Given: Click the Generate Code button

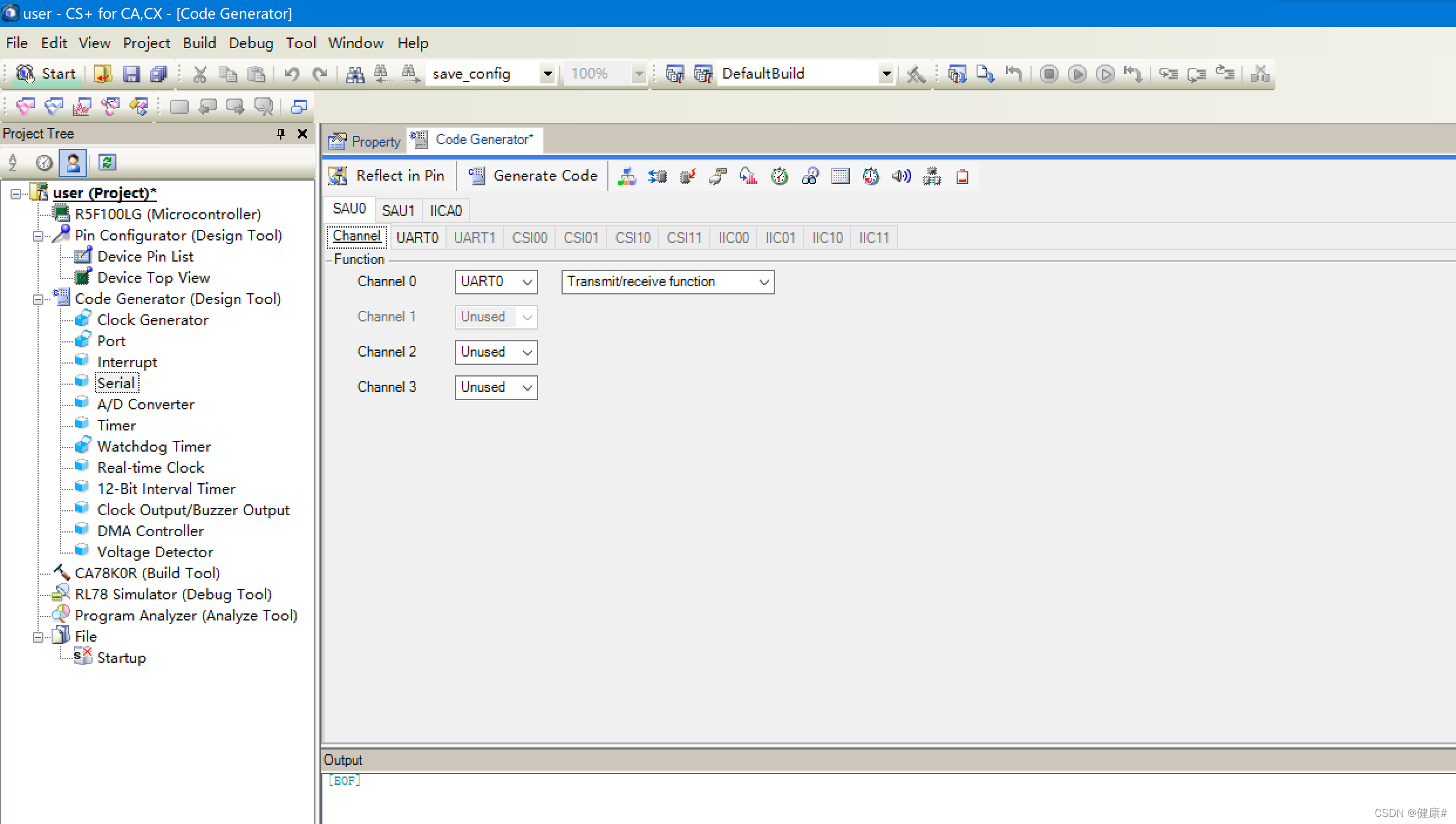Looking at the screenshot, I should tap(533, 176).
